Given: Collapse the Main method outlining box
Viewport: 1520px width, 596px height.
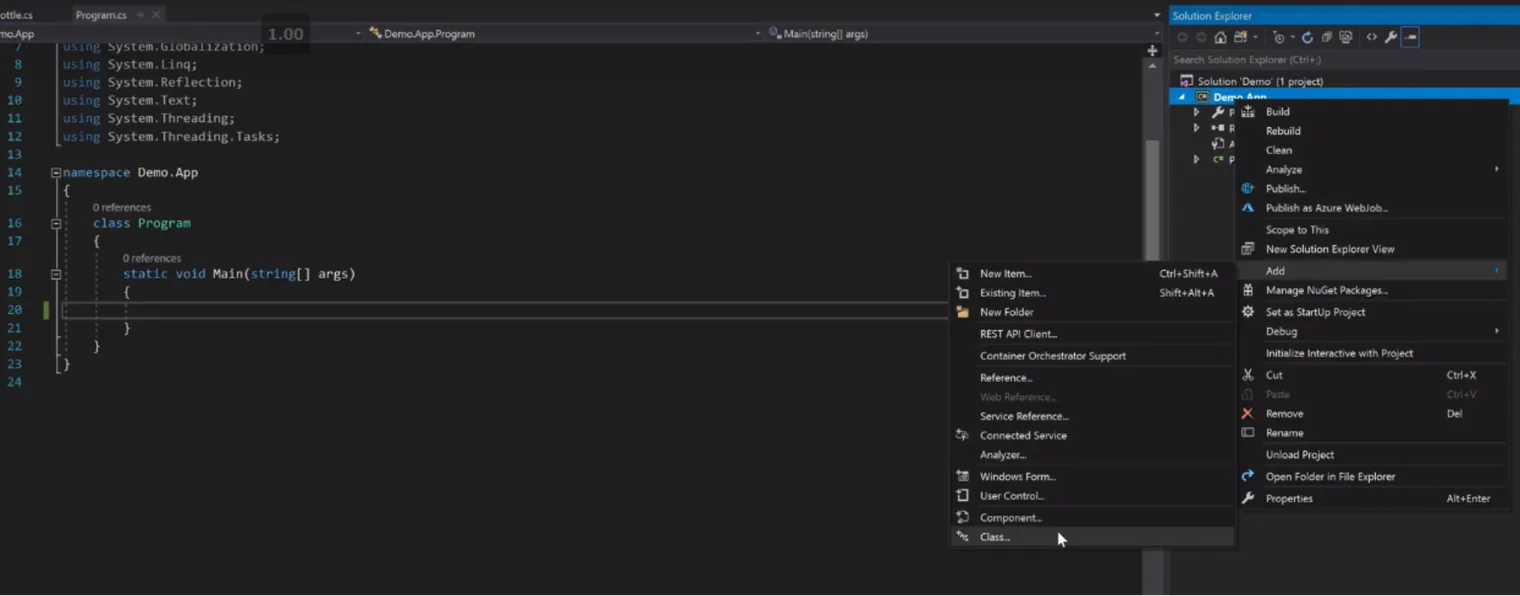Looking at the screenshot, I should [x=56, y=273].
